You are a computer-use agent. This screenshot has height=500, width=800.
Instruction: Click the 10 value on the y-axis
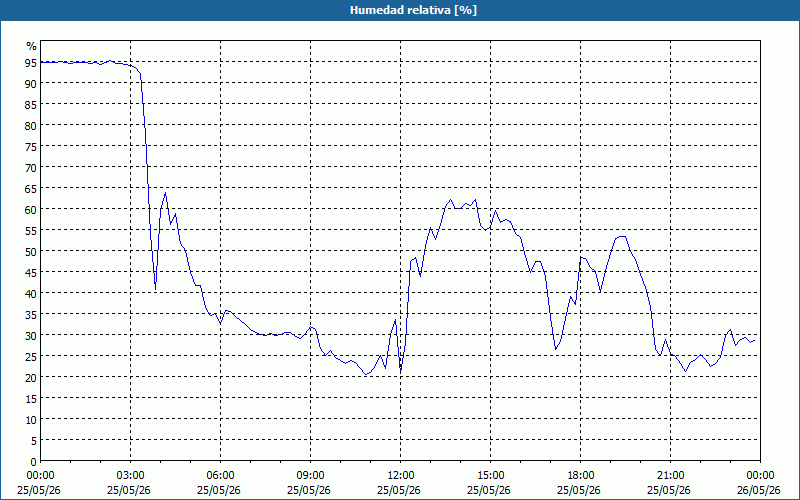pyautogui.click(x=31, y=419)
